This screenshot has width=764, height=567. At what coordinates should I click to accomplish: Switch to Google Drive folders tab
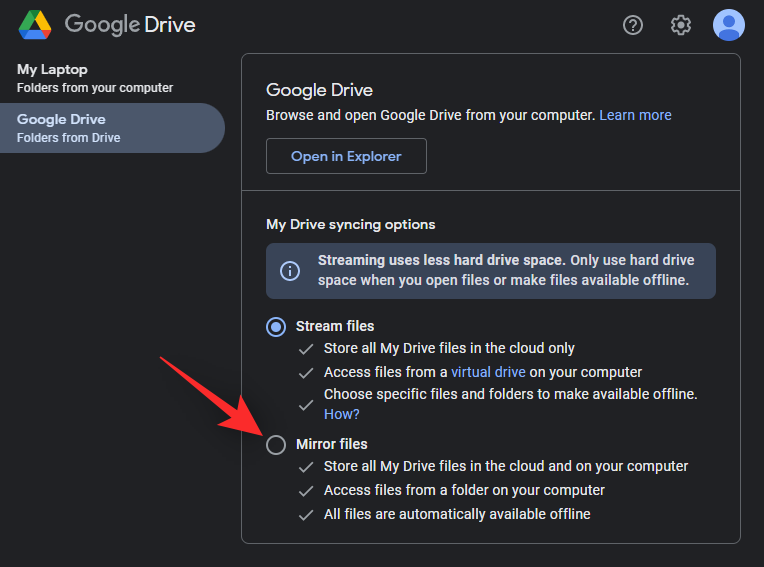[112, 128]
